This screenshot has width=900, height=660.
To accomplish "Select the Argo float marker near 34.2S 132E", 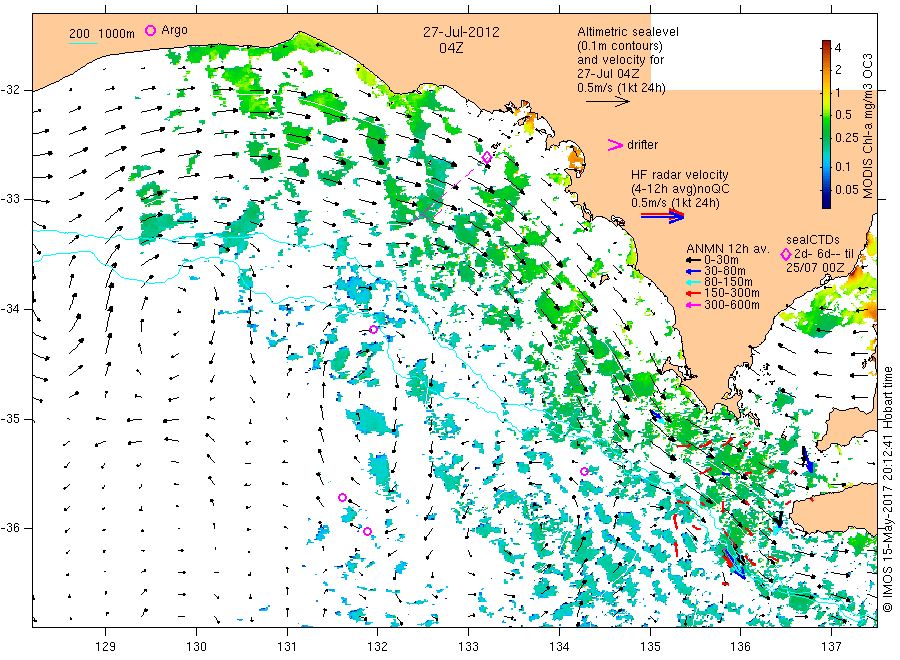I will click(x=374, y=329).
